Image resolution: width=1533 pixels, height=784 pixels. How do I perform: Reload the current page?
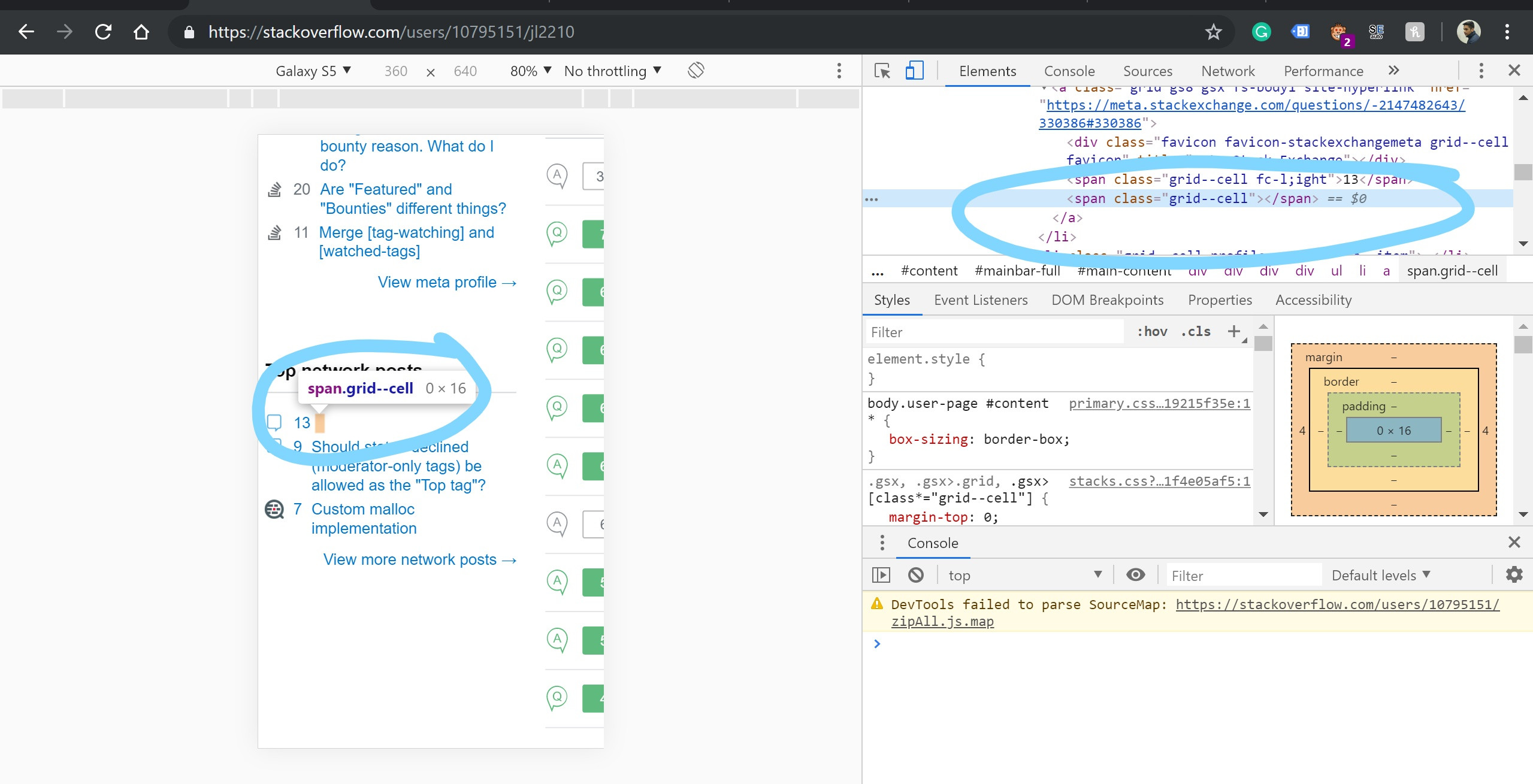pyautogui.click(x=103, y=32)
